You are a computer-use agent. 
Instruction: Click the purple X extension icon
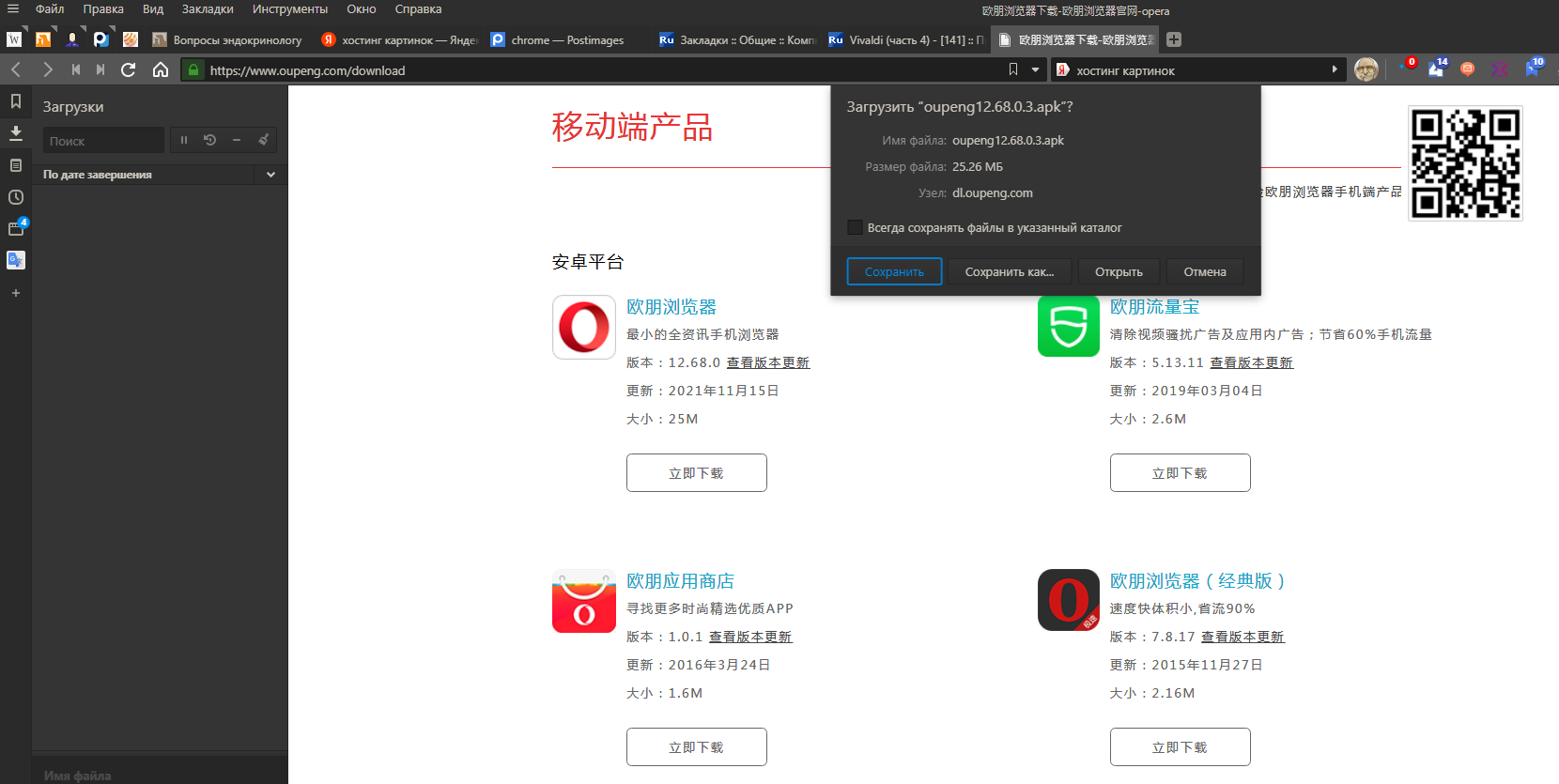click(x=1500, y=69)
